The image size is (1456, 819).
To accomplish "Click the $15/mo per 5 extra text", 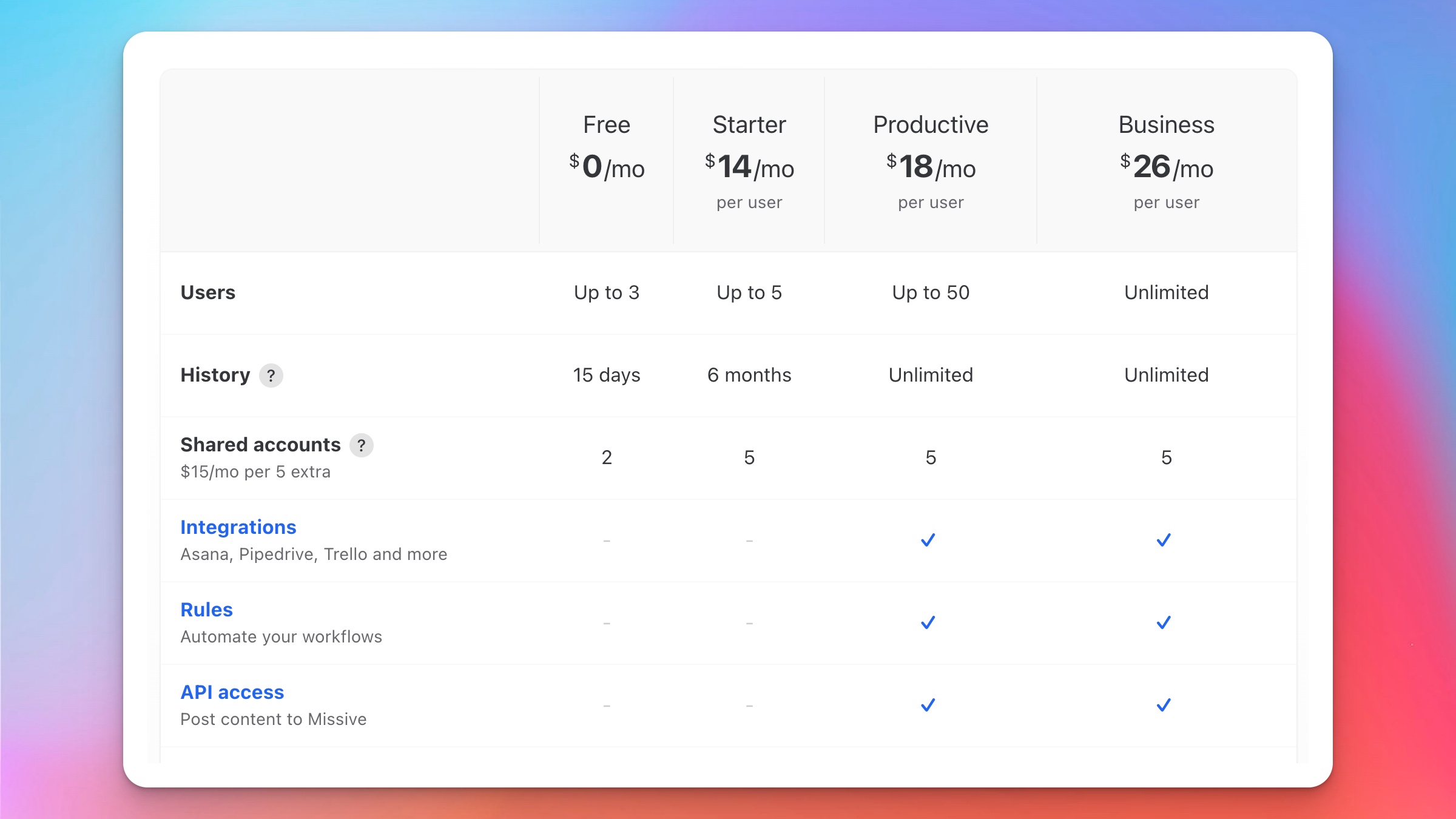I will point(255,471).
